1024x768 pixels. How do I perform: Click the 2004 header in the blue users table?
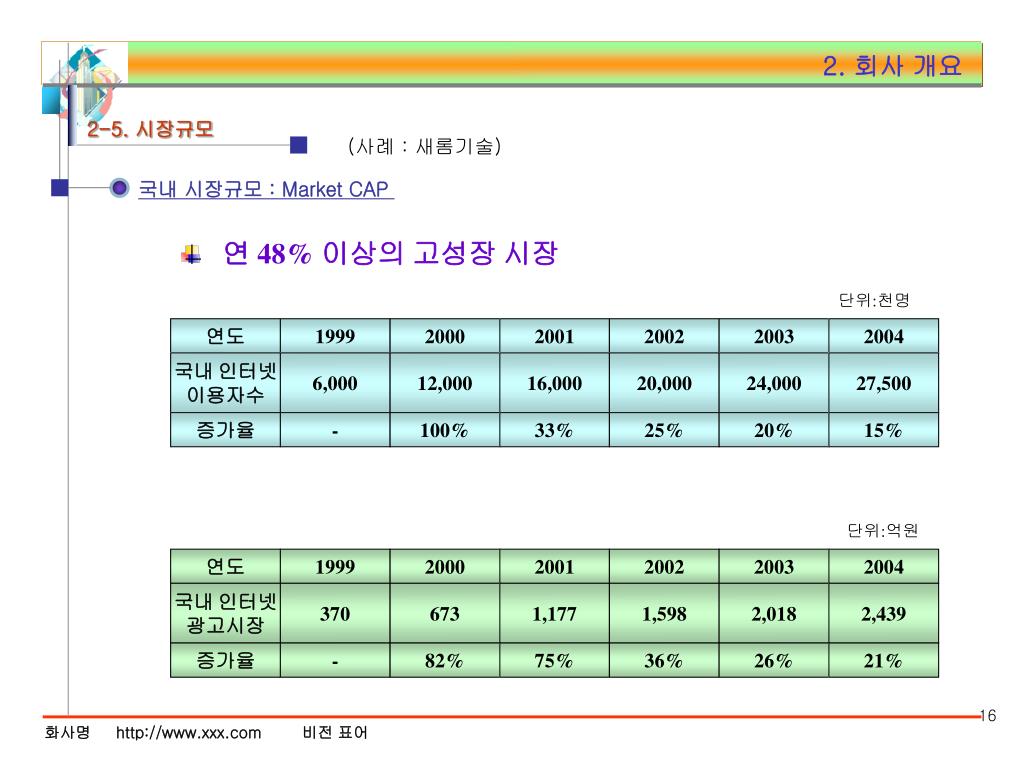pos(884,336)
